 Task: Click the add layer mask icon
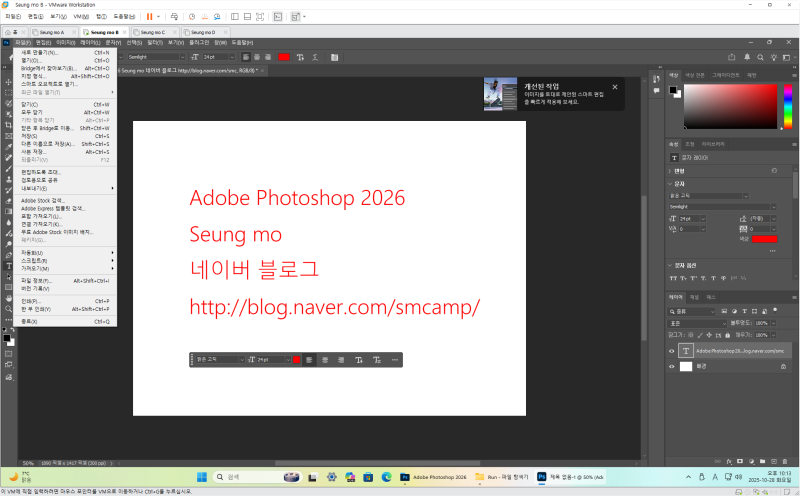(740, 461)
